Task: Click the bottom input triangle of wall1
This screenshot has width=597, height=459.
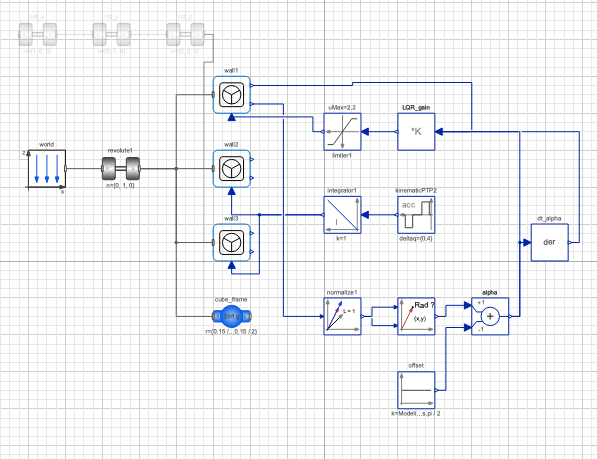Action: coord(231,117)
